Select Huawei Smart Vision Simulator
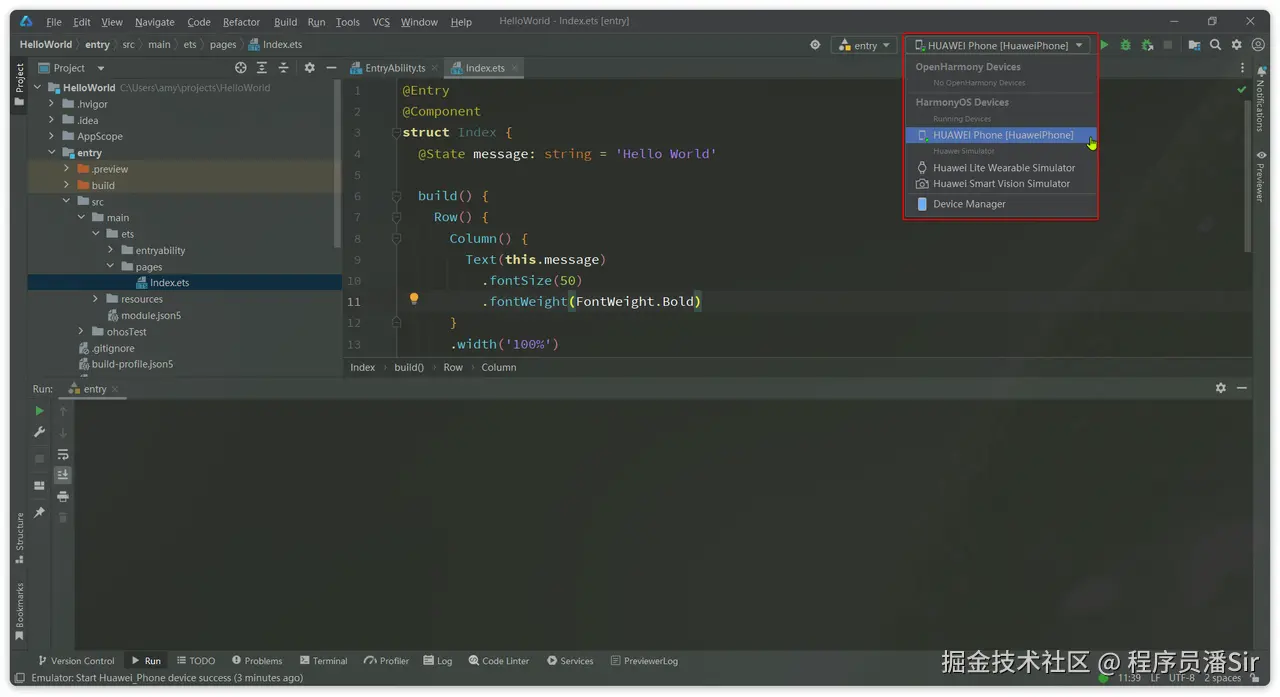 [x=1000, y=184]
